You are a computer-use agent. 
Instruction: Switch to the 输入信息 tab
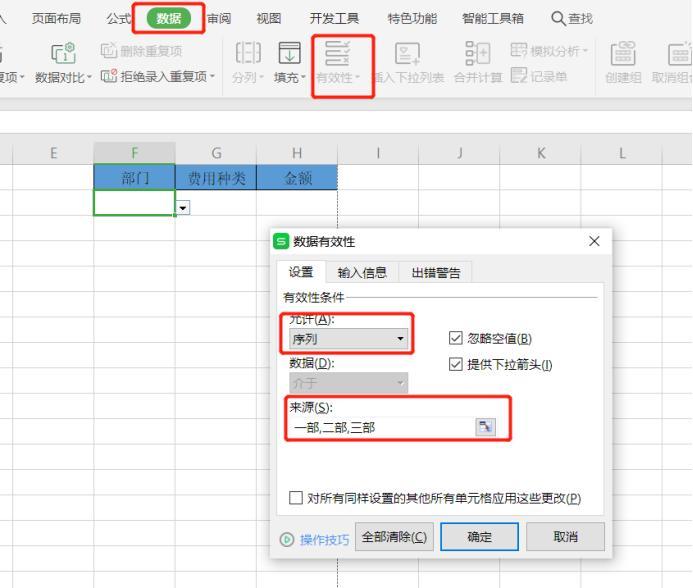362,272
